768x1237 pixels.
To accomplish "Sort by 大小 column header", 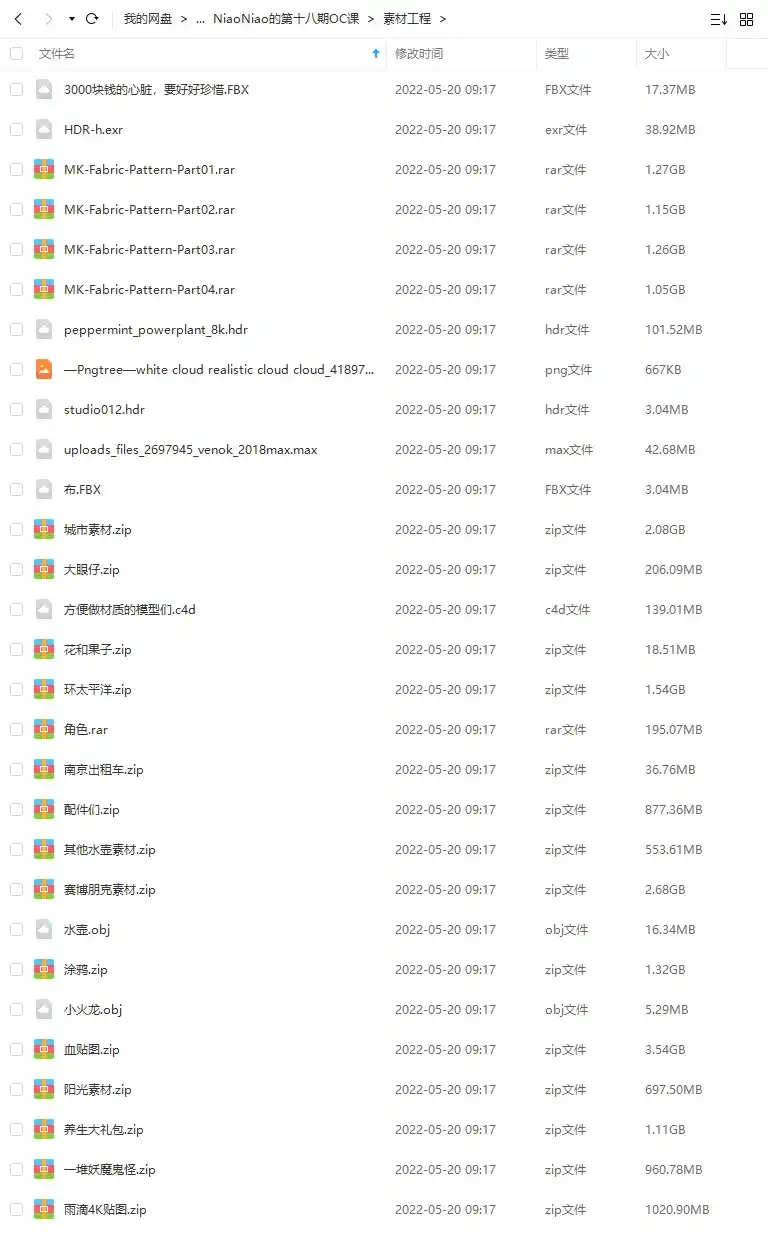I will [657, 53].
